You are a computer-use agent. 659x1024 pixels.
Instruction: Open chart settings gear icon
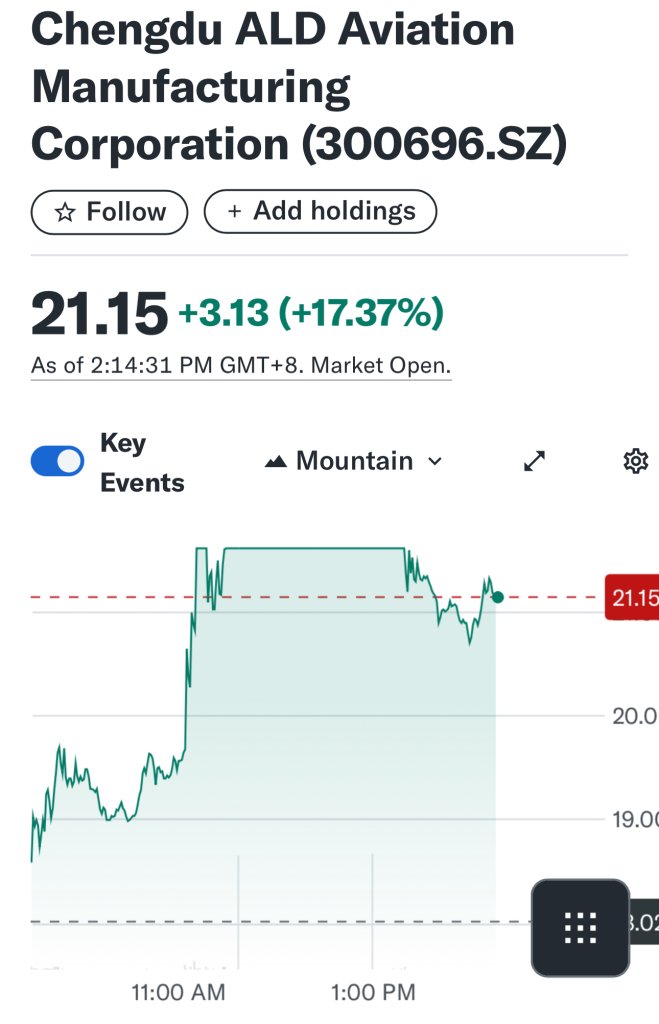(635, 461)
